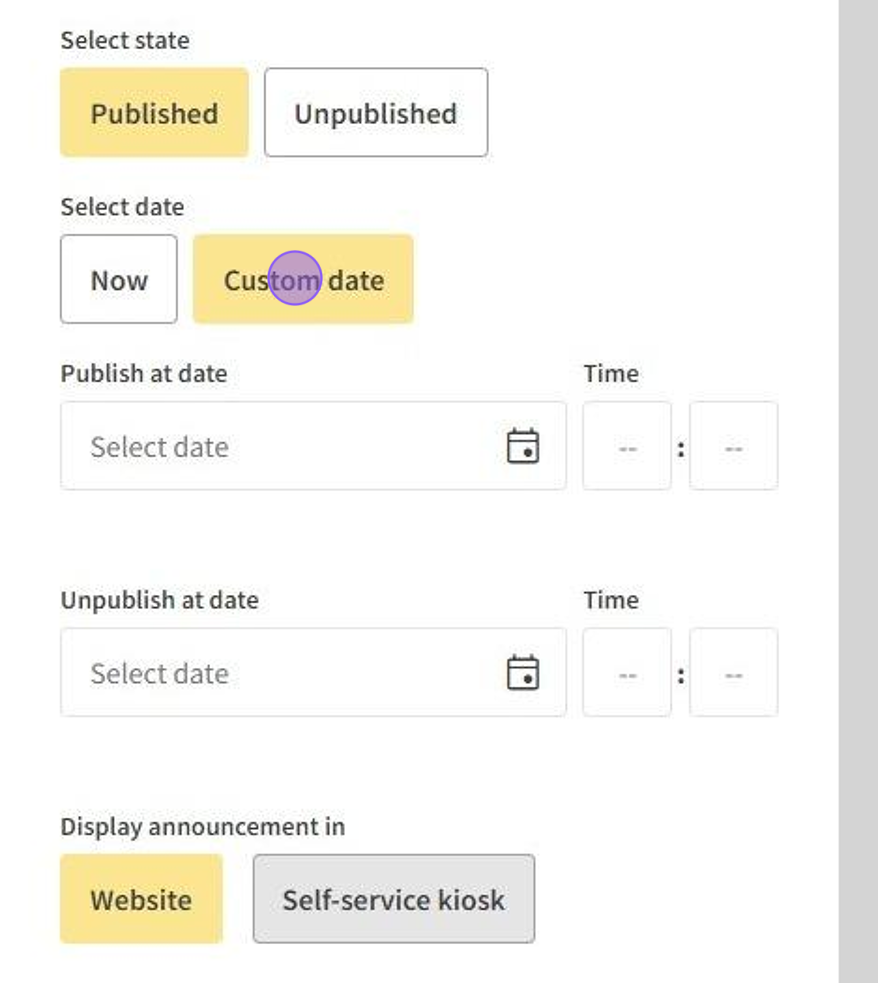
Task: Open the Unpublish at date calendar icon
Action: point(523,673)
